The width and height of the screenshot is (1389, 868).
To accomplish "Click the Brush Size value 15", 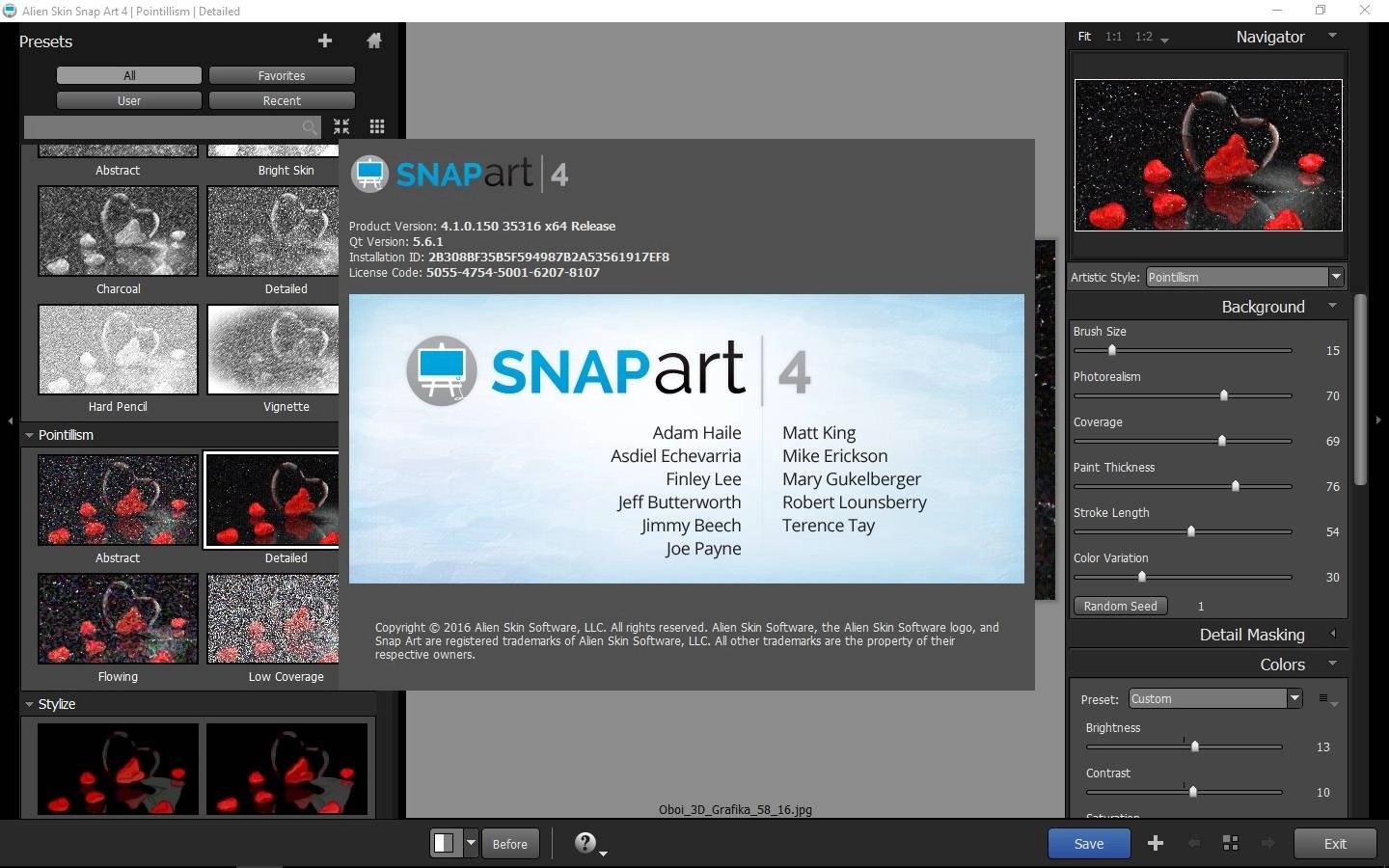I will point(1332,351).
